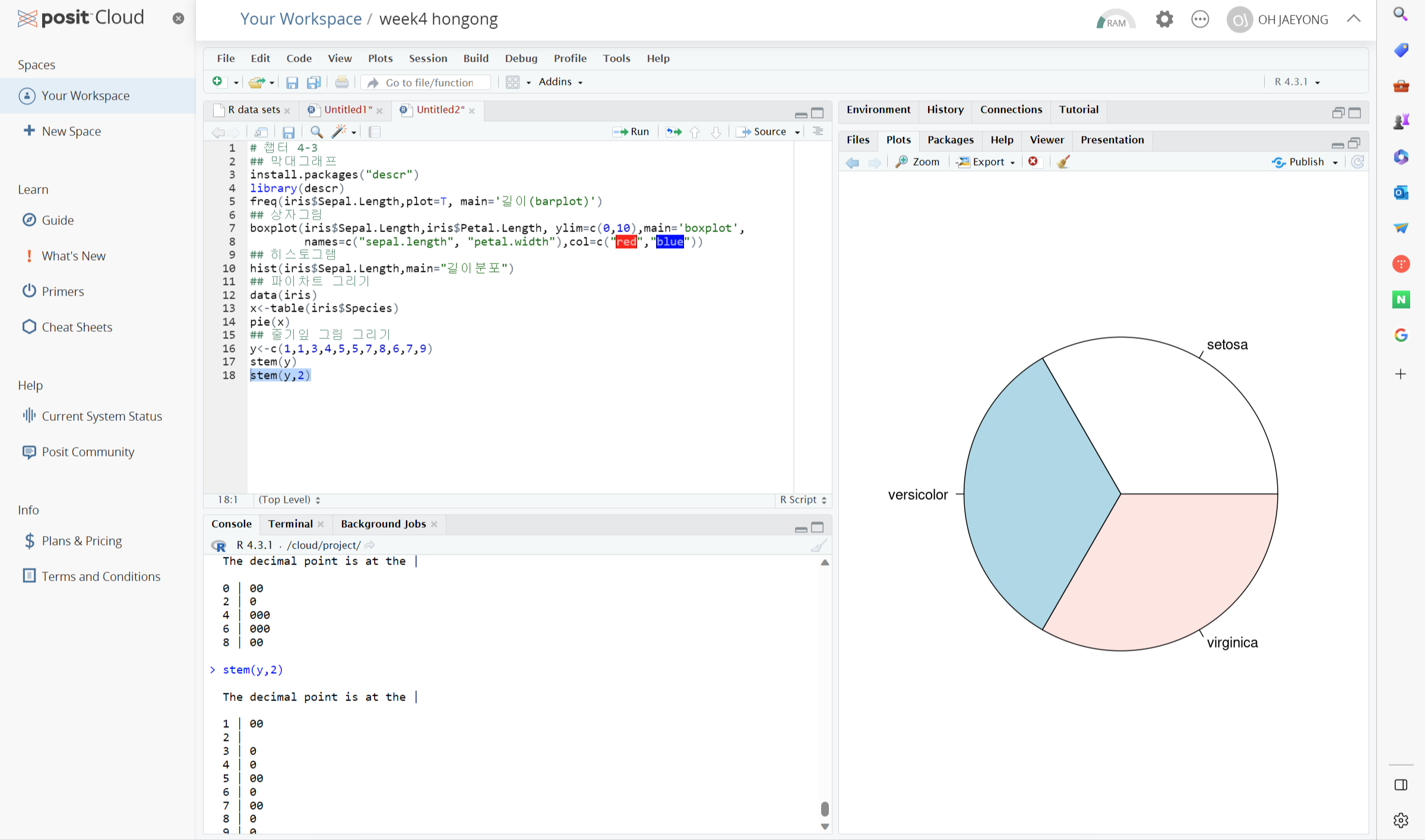Open the Your Workspace breadcrumb link

[300, 19]
